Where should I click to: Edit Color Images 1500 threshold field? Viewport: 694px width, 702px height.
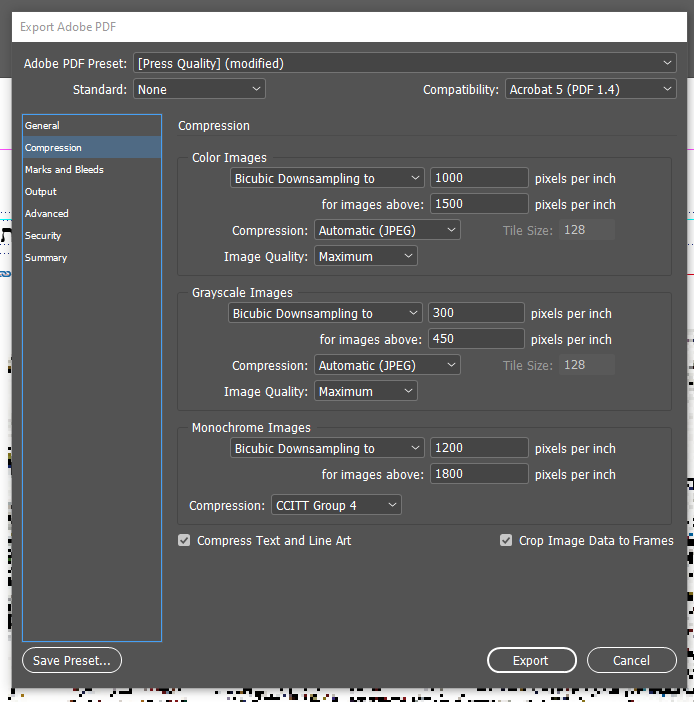479,204
